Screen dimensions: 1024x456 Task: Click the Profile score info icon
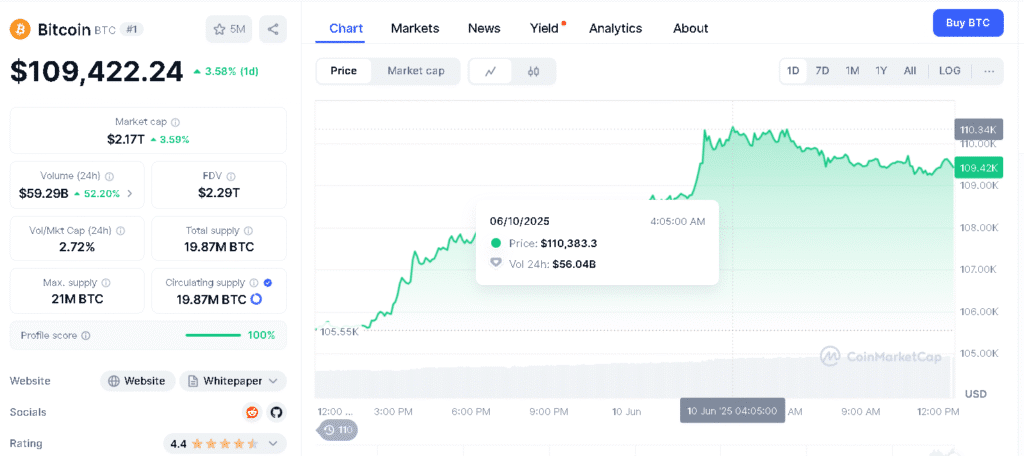[86, 336]
